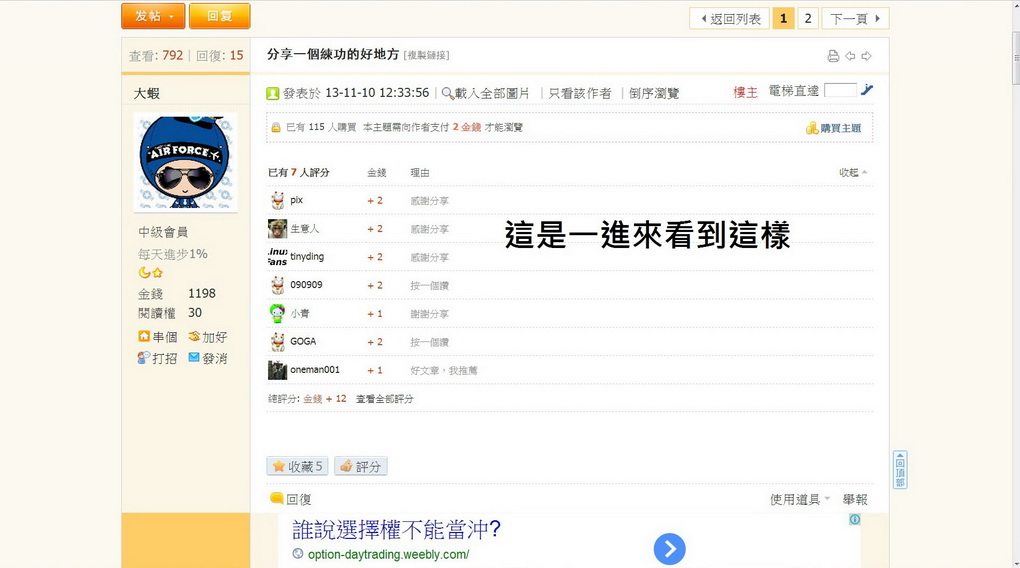Click the magnifier icon for 載入全部圖片

pyautogui.click(x=447, y=93)
